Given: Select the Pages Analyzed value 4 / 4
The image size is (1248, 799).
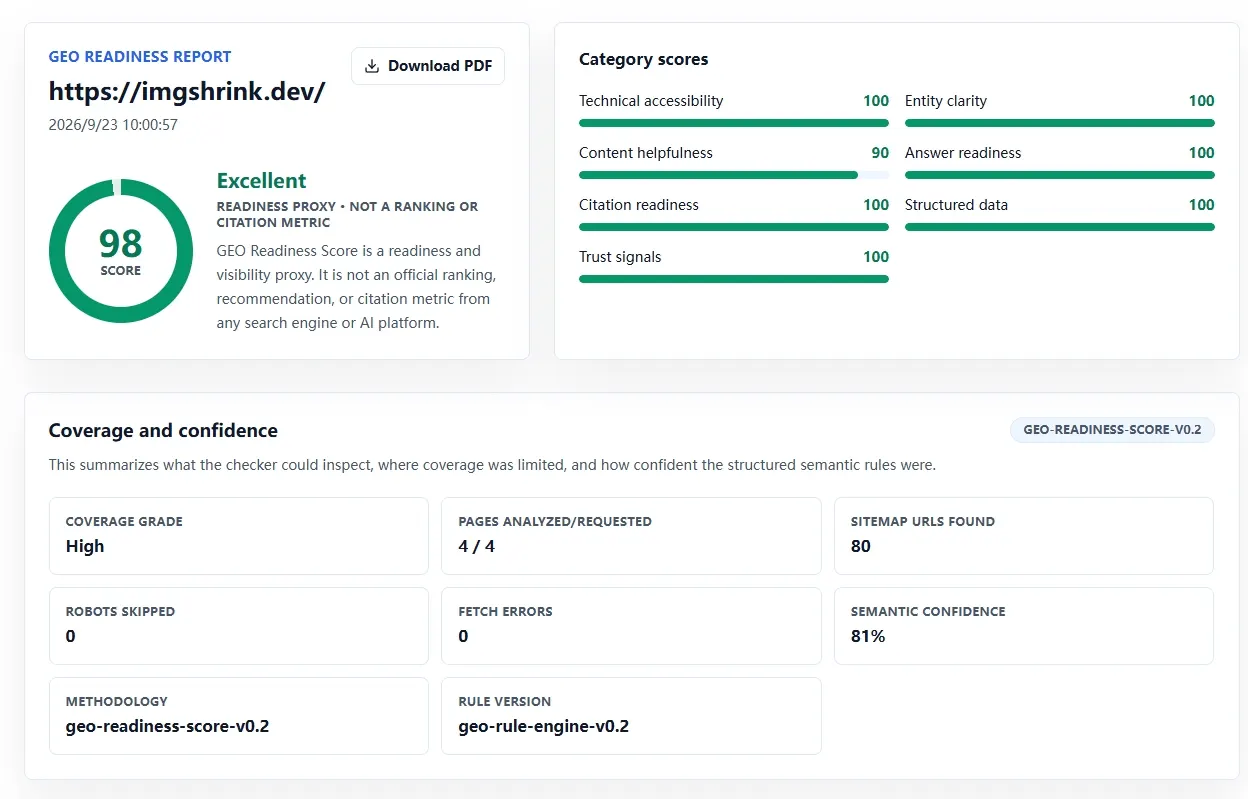Looking at the screenshot, I should [x=477, y=546].
